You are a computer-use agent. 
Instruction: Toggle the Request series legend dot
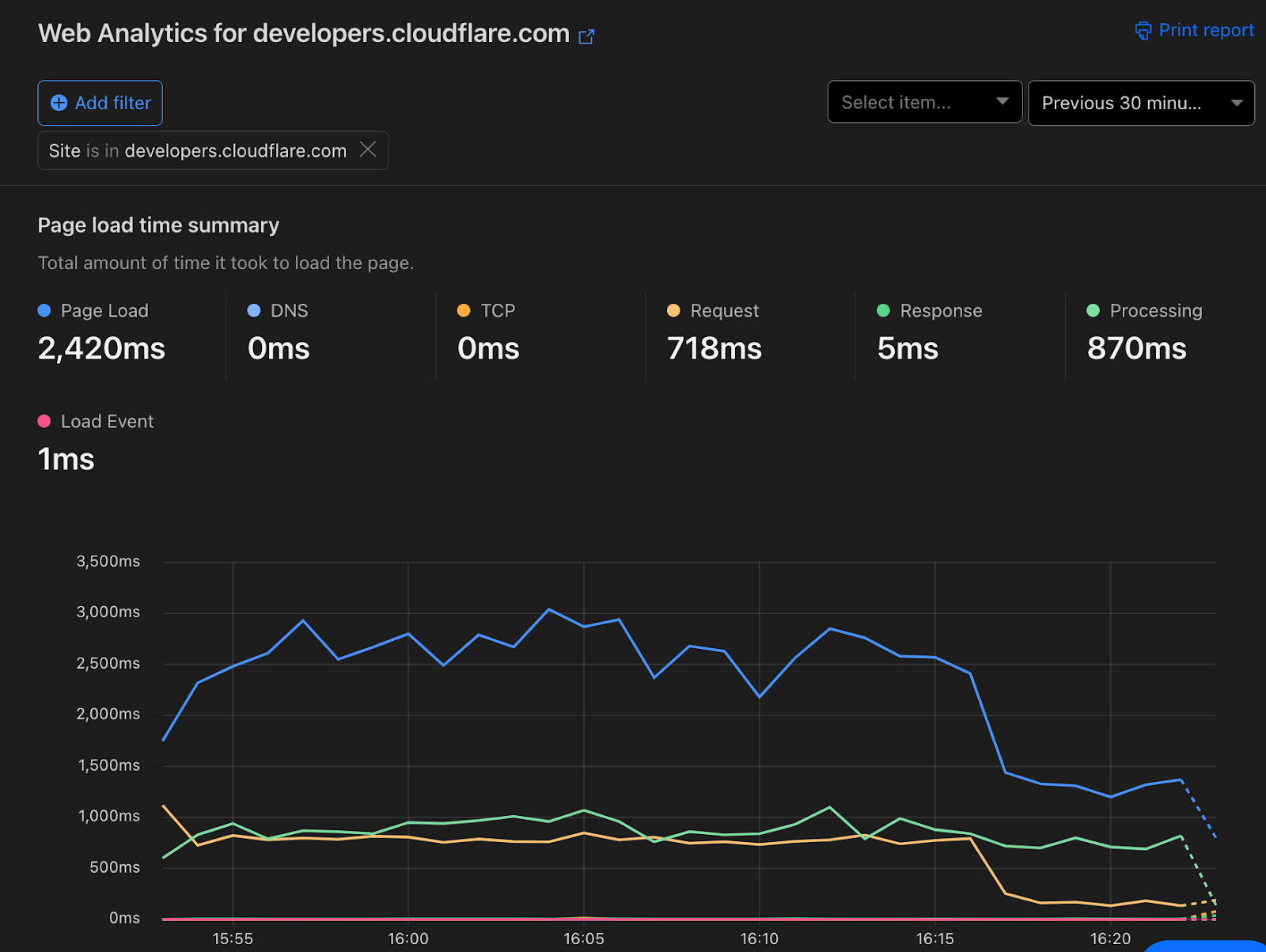(x=673, y=311)
